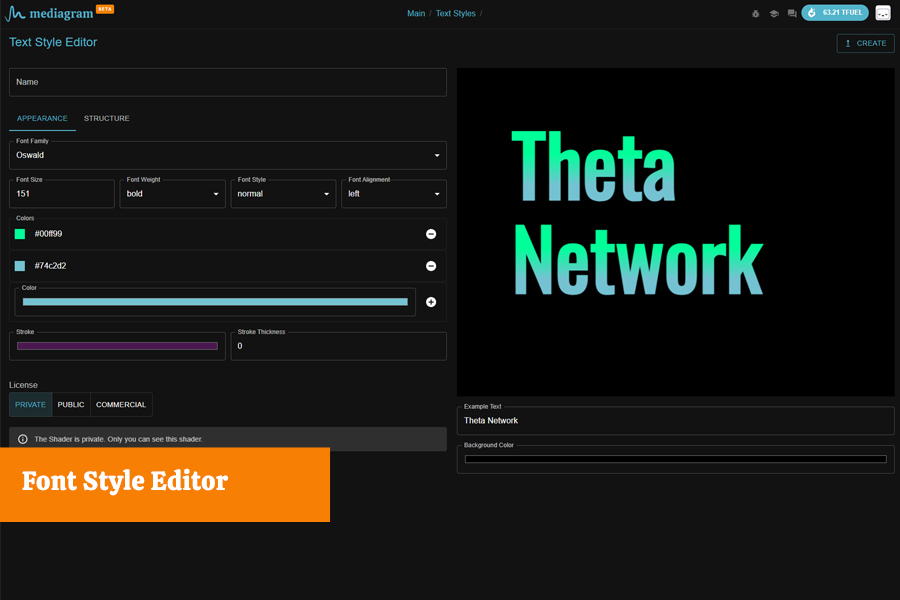The width and height of the screenshot is (900, 600).
Task: Open the user avatar menu
Action: click(883, 13)
